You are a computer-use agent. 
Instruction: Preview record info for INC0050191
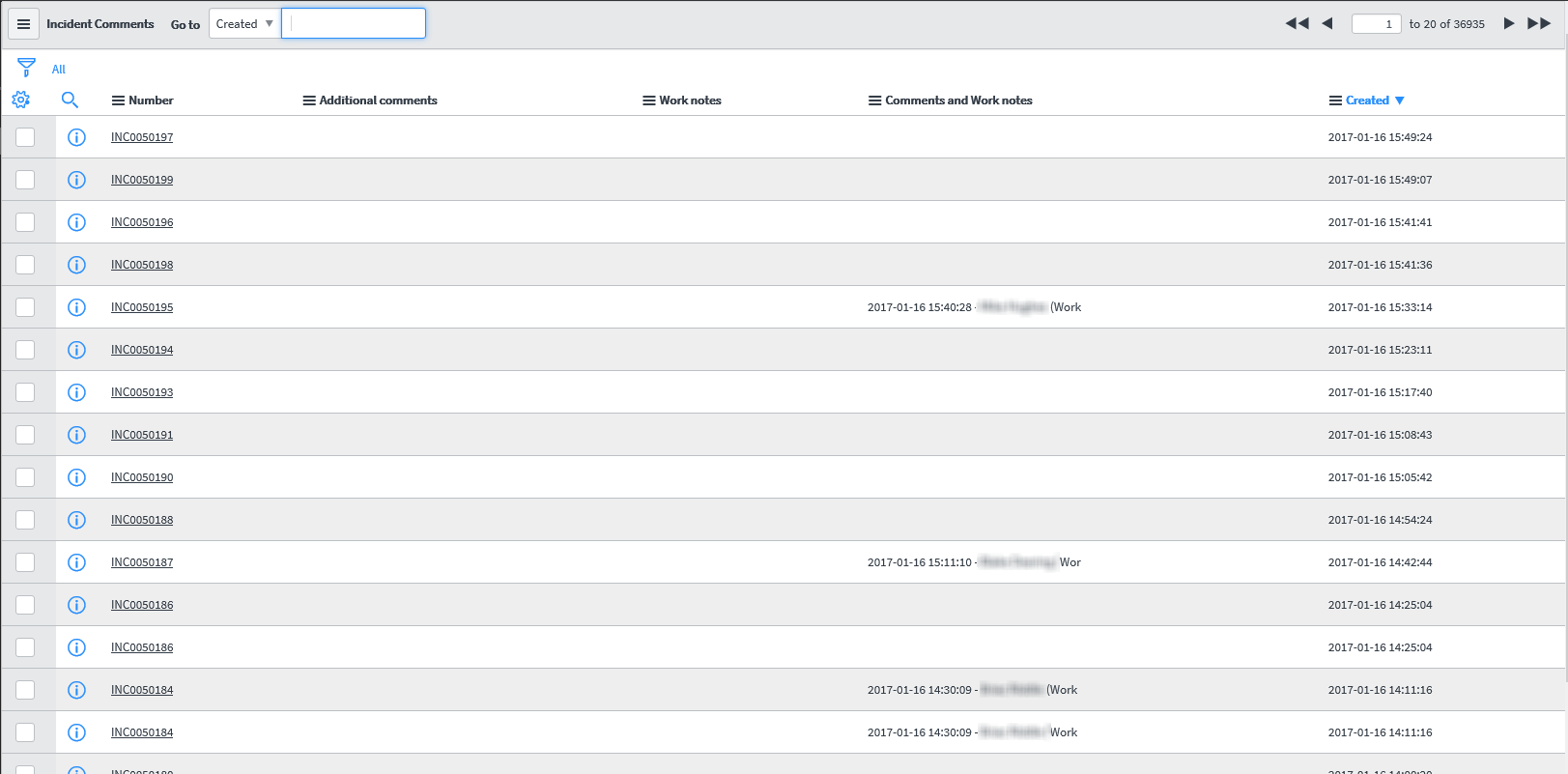point(76,435)
